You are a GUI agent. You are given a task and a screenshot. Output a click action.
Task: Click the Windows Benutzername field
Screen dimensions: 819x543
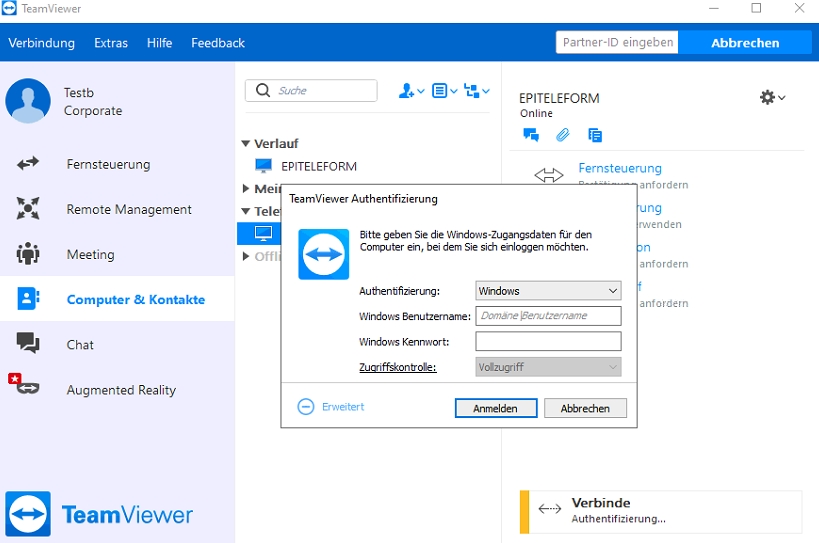click(548, 316)
